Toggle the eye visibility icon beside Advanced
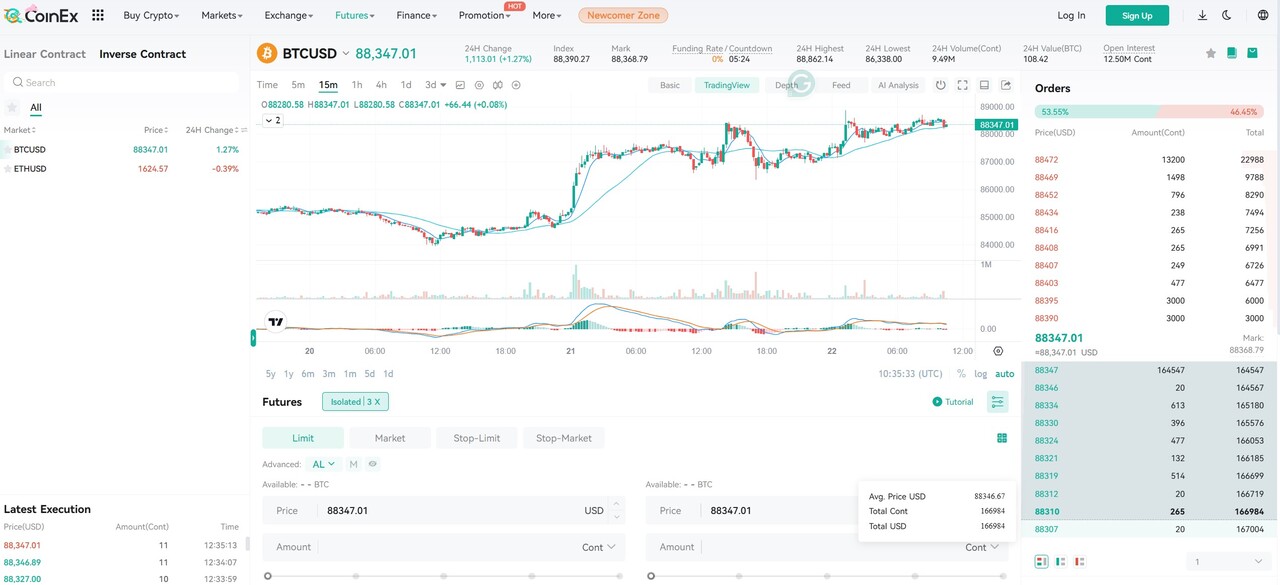Viewport: 1280px width, 585px height. (372, 464)
